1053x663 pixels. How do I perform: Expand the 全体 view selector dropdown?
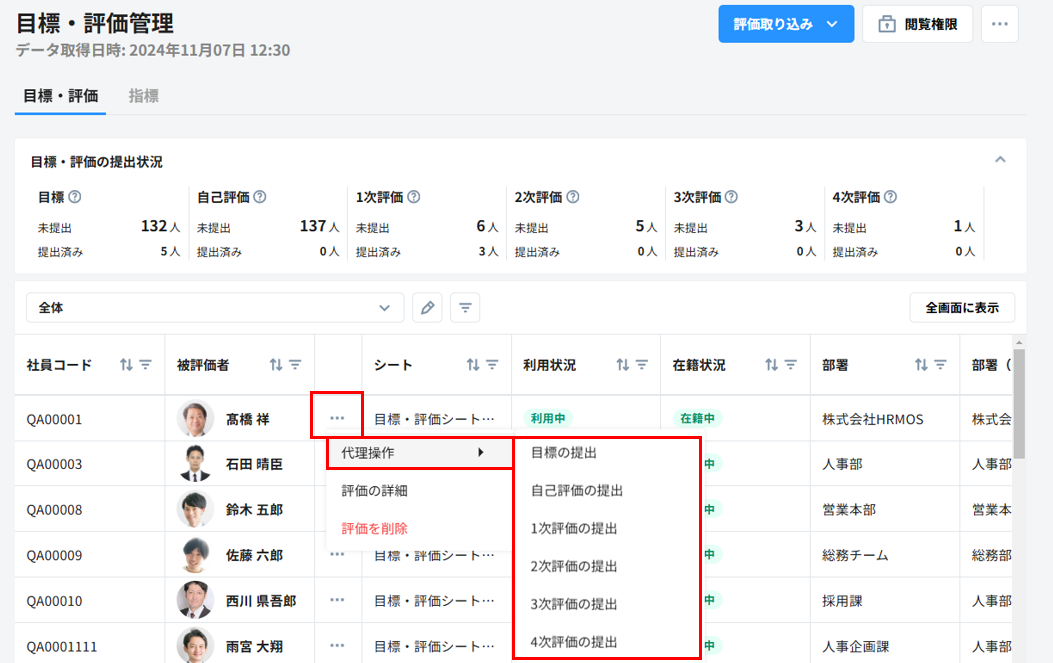[x=215, y=308]
